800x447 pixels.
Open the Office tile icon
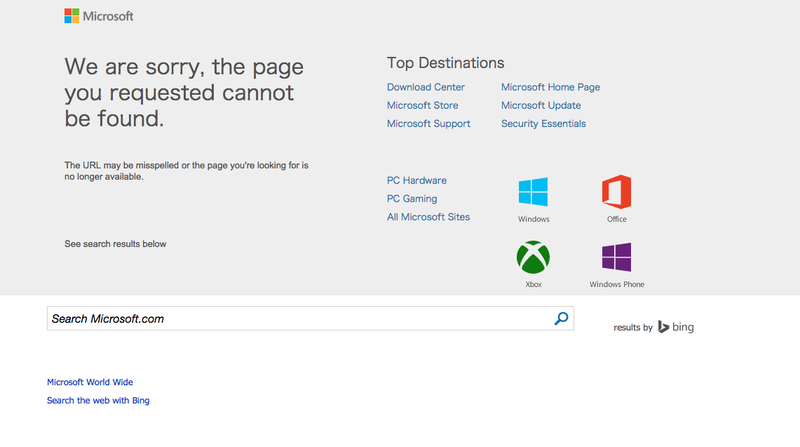[x=616, y=192]
